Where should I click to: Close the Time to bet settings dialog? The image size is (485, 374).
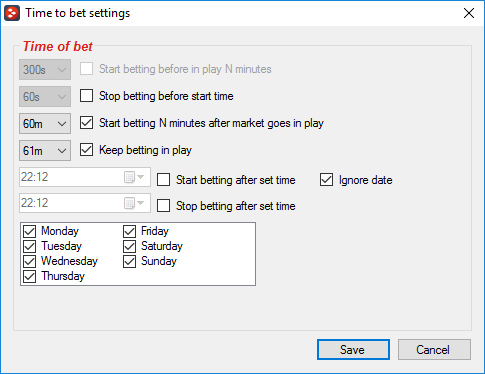click(469, 13)
